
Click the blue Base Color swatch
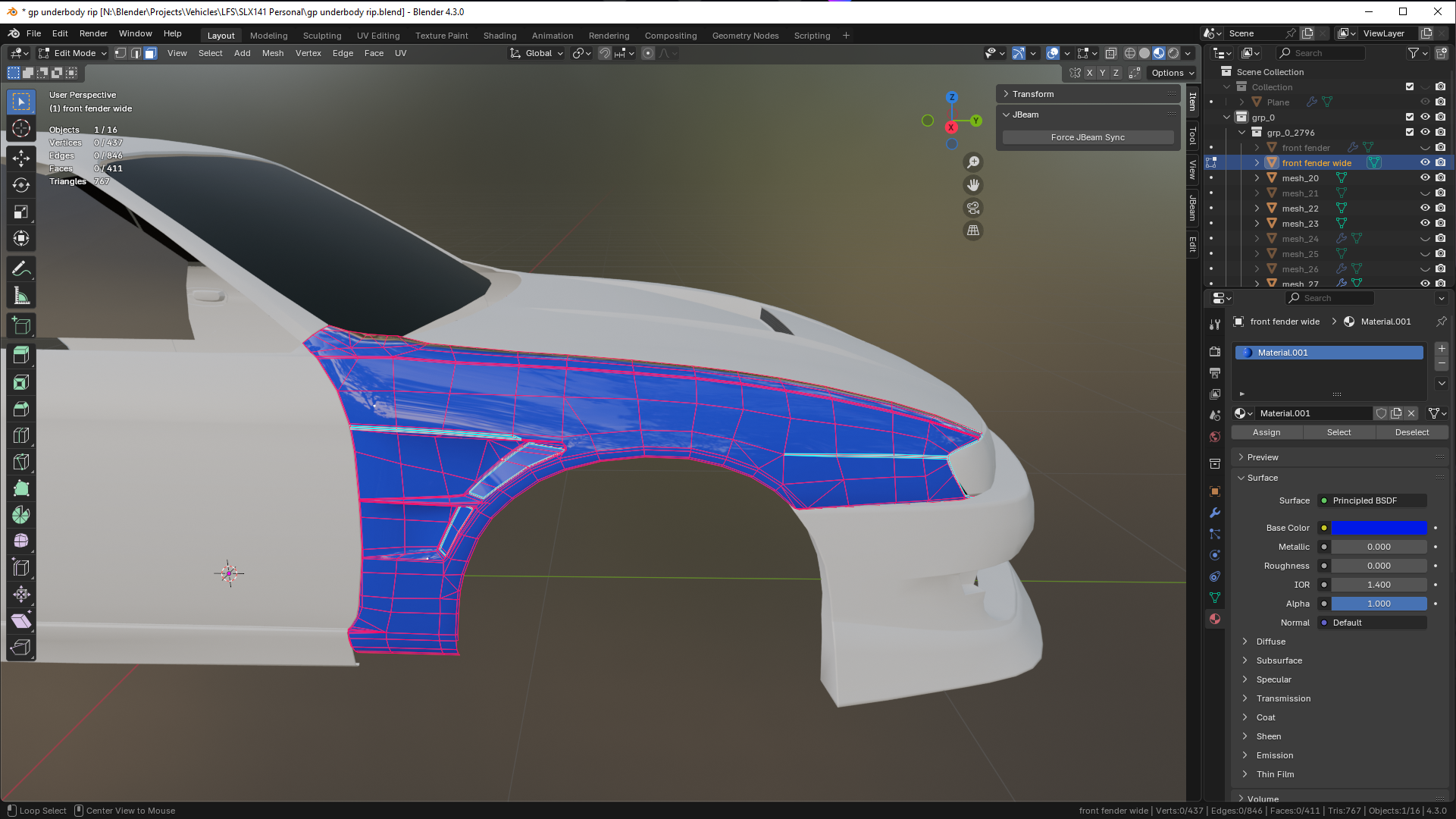[1379, 528]
